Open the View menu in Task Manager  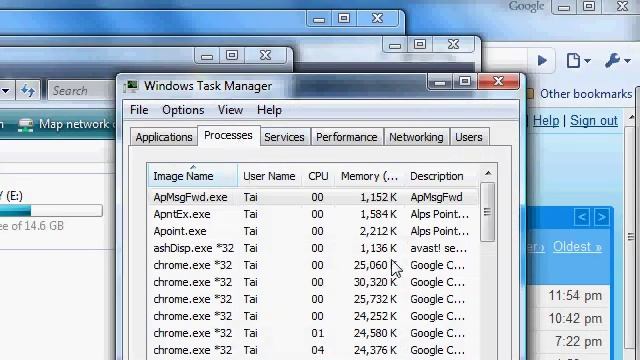coord(230,110)
